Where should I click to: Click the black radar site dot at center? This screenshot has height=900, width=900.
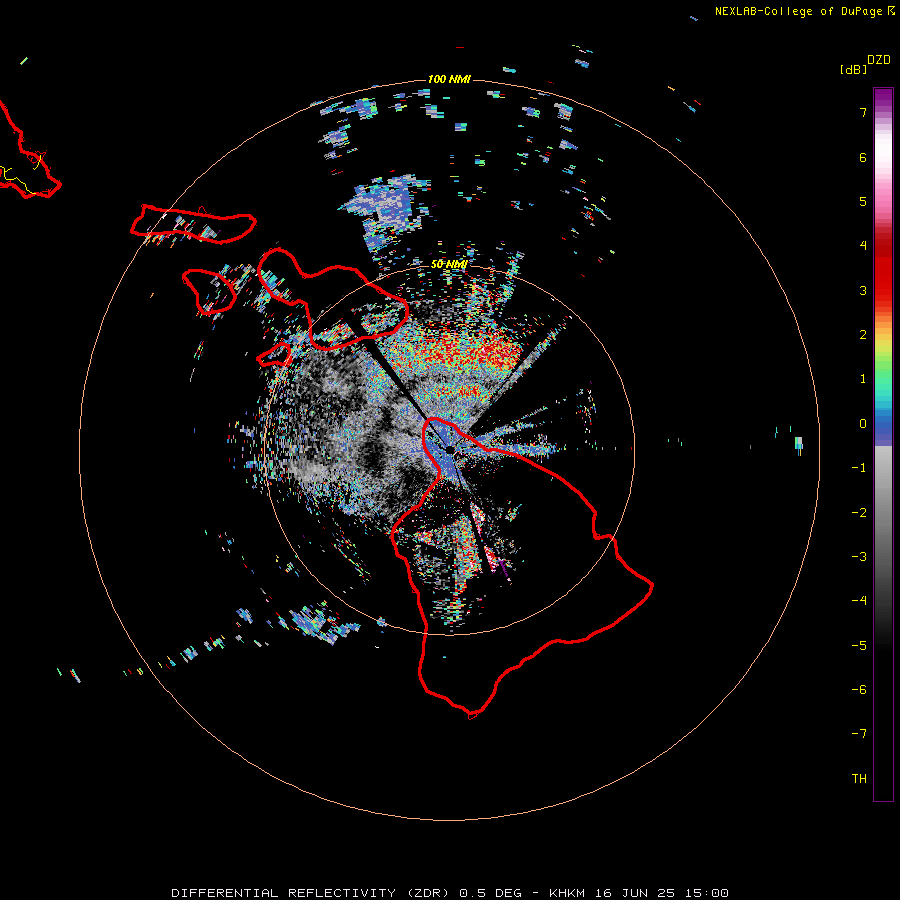450,449
